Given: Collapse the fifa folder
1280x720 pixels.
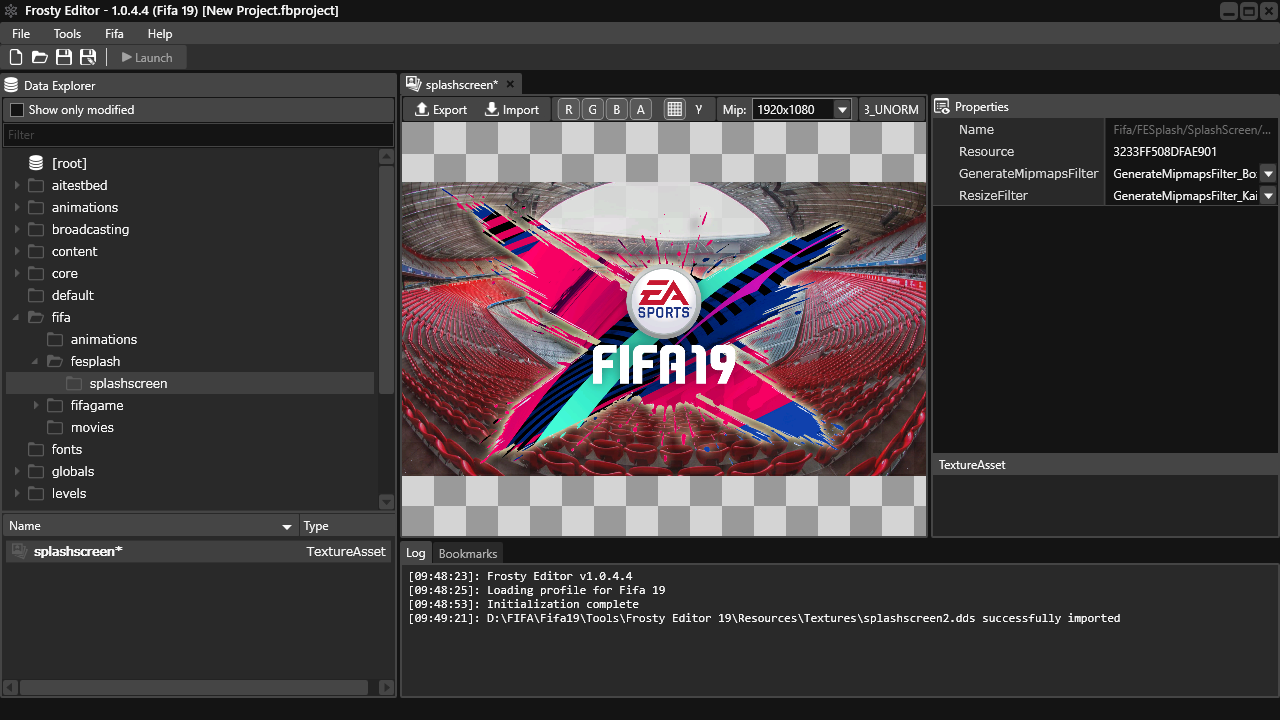Looking at the screenshot, I should click(16, 317).
